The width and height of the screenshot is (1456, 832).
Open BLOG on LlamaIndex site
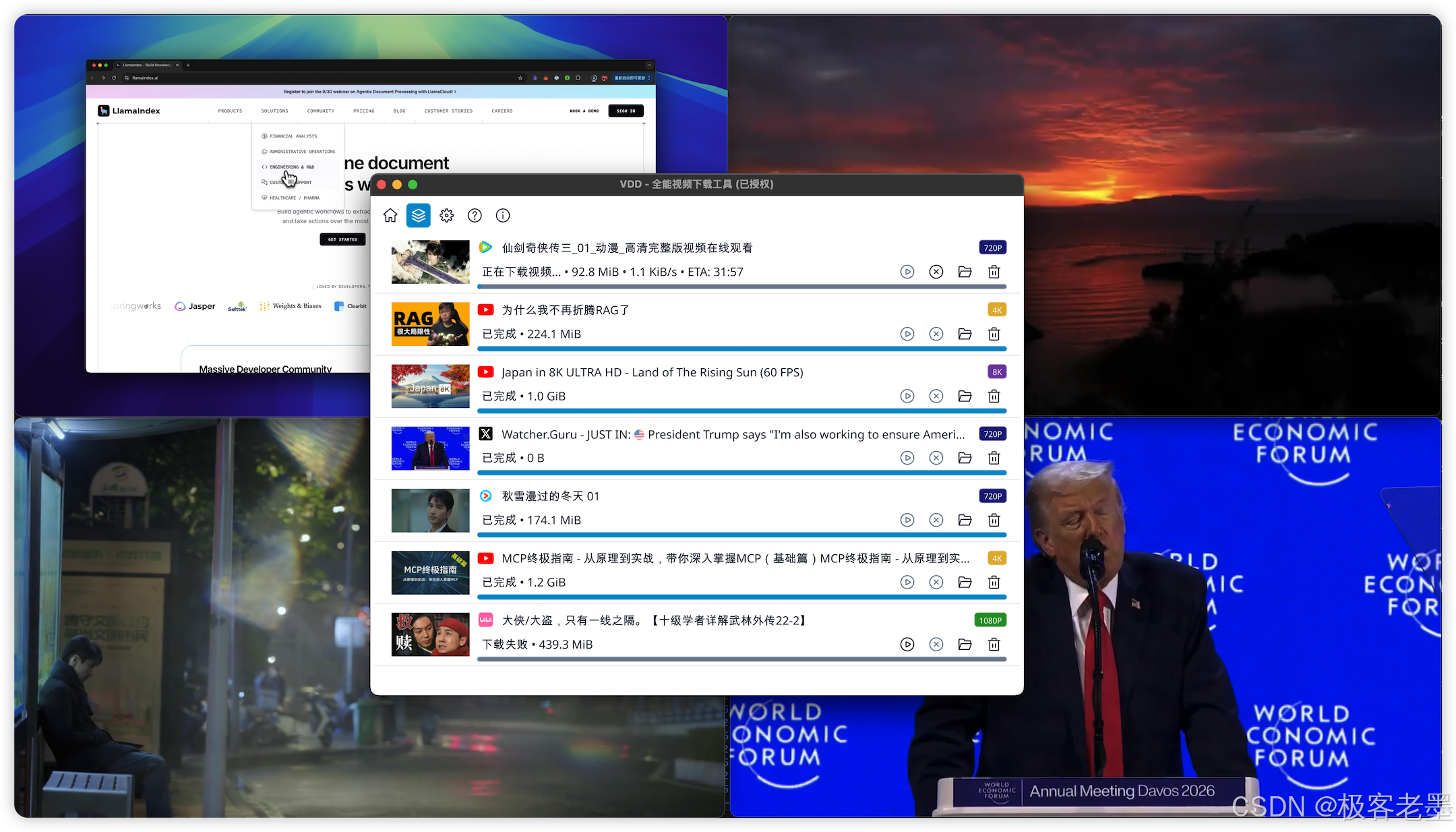[400, 111]
